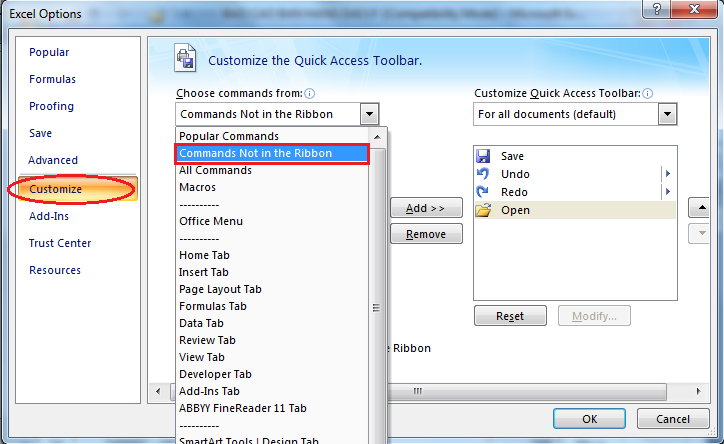Viewport: 724px width, 444px height.
Task: Select Add-Ins Tab in the list
Action: point(272,391)
